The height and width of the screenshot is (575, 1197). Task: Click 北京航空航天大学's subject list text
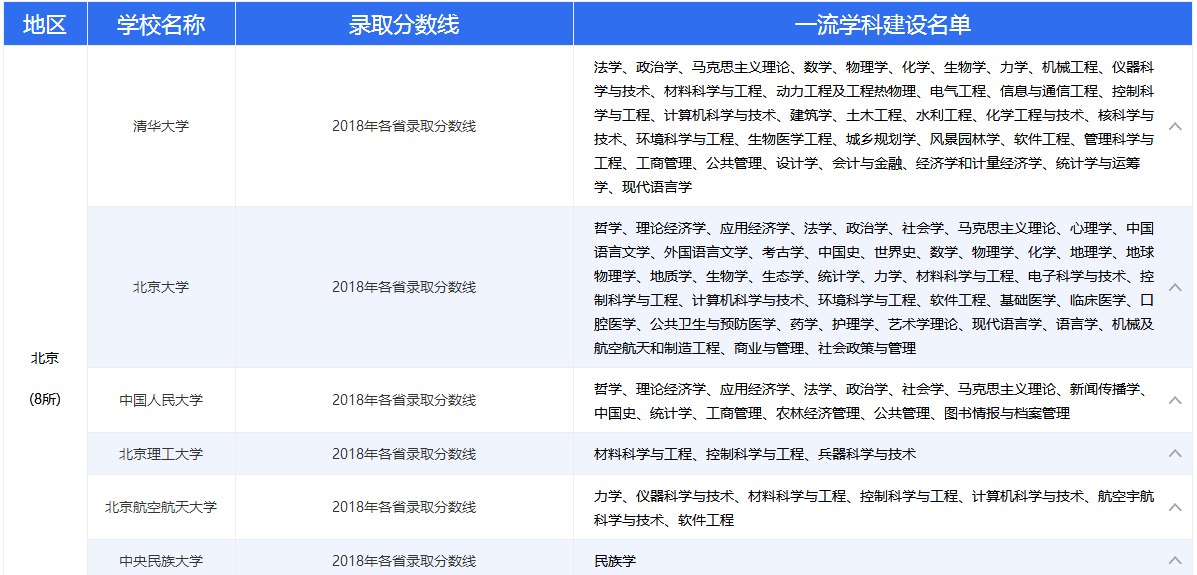874,508
